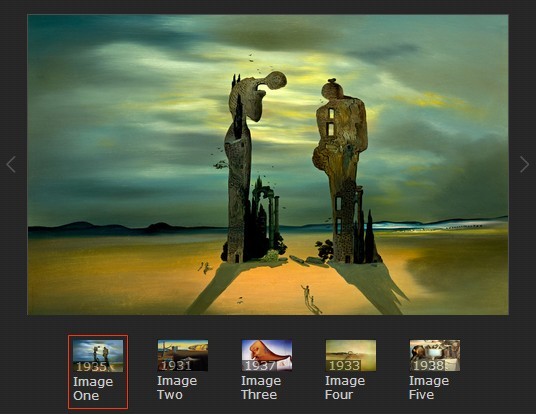Click the "Image Three" caption
Screen dimensions: 536x414
[x=261, y=388]
